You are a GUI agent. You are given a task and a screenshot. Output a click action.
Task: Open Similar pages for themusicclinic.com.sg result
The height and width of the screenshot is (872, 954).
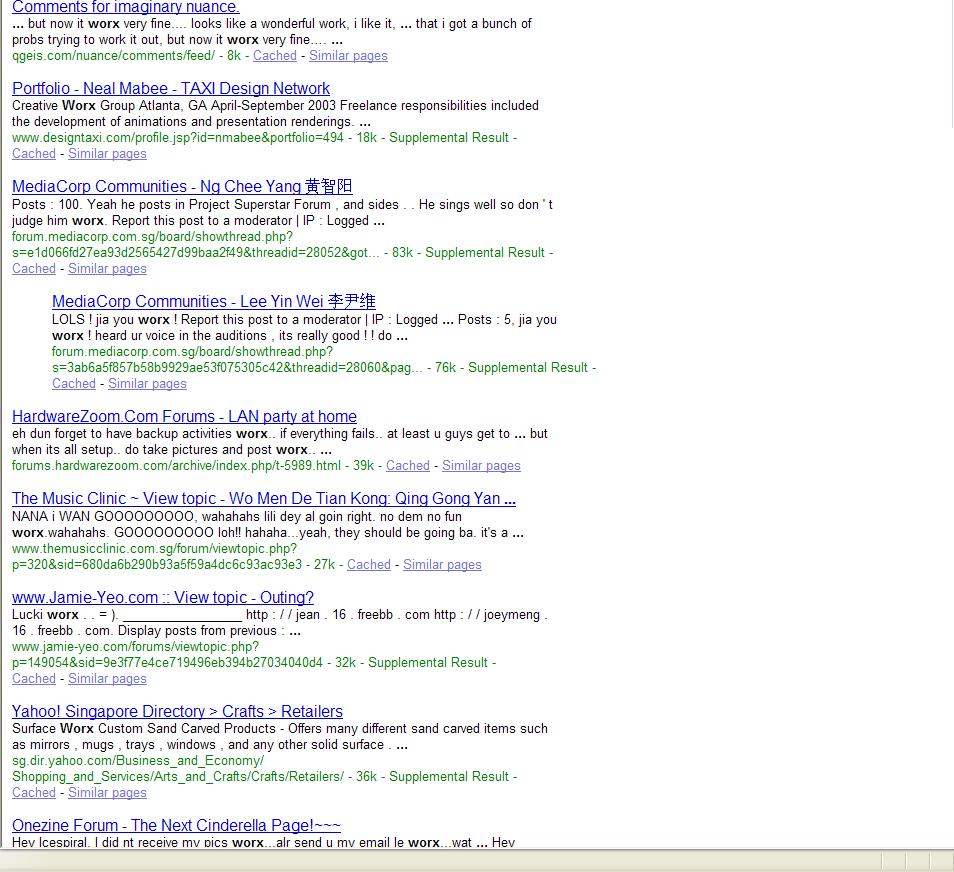pos(442,564)
